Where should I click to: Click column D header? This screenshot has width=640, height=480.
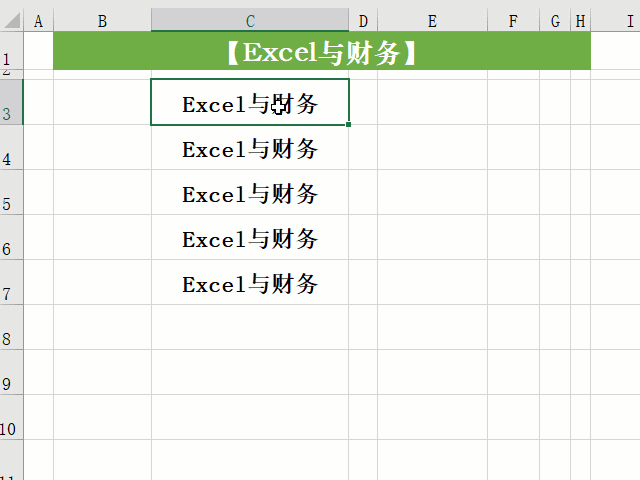pyautogui.click(x=363, y=21)
